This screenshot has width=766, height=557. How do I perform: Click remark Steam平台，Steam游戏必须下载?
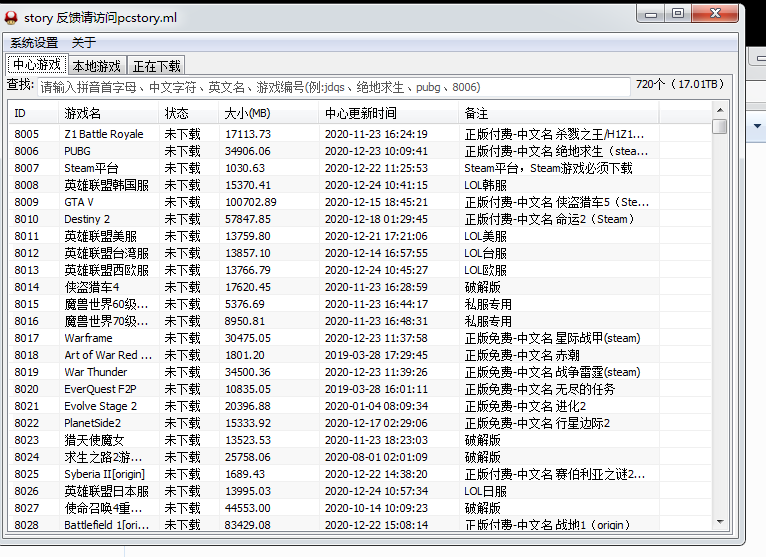click(548, 168)
